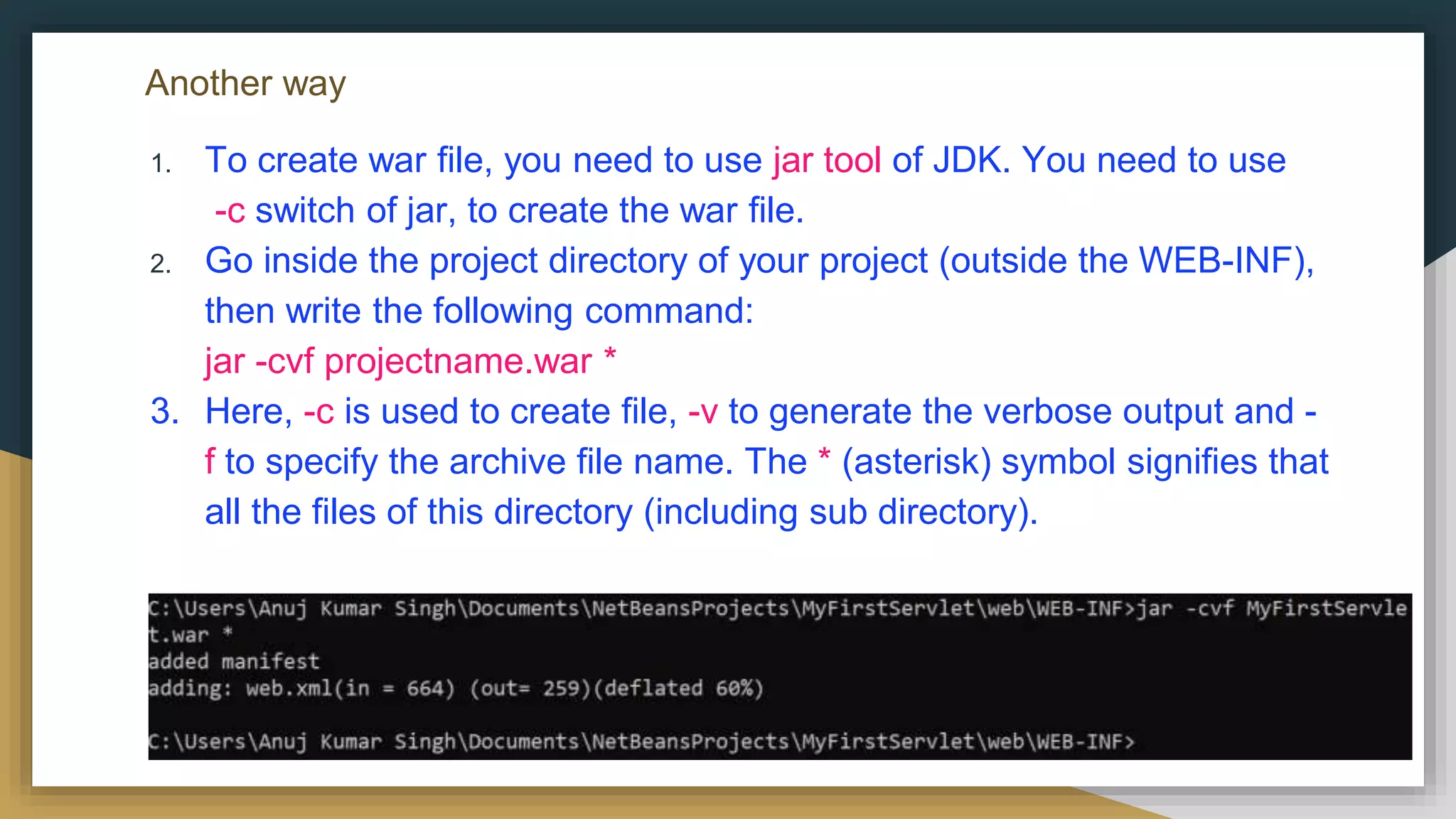Image resolution: width=1456 pixels, height=819 pixels.
Task: Click list number 3 marker
Action: tap(164, 412)
